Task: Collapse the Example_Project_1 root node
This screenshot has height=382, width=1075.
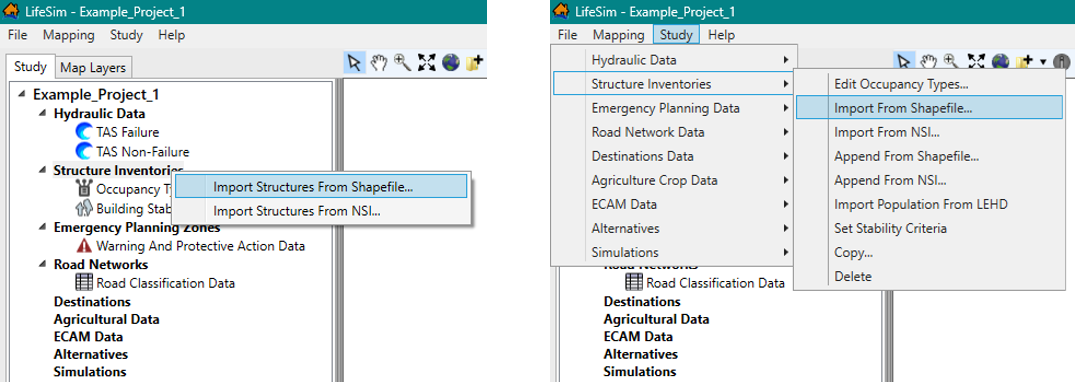Action: (23, 95)
